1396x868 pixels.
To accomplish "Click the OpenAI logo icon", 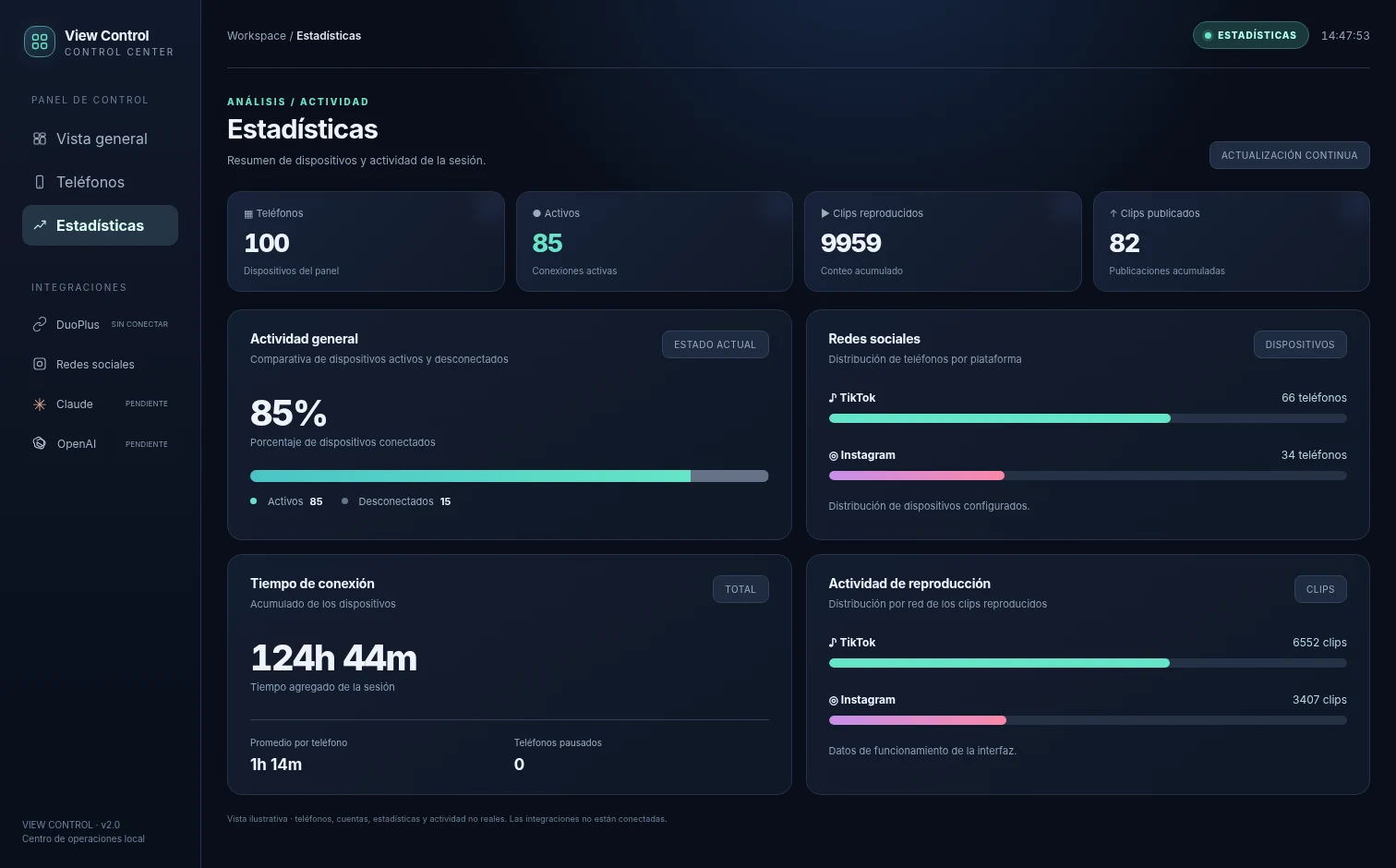I will pos(40,443).
